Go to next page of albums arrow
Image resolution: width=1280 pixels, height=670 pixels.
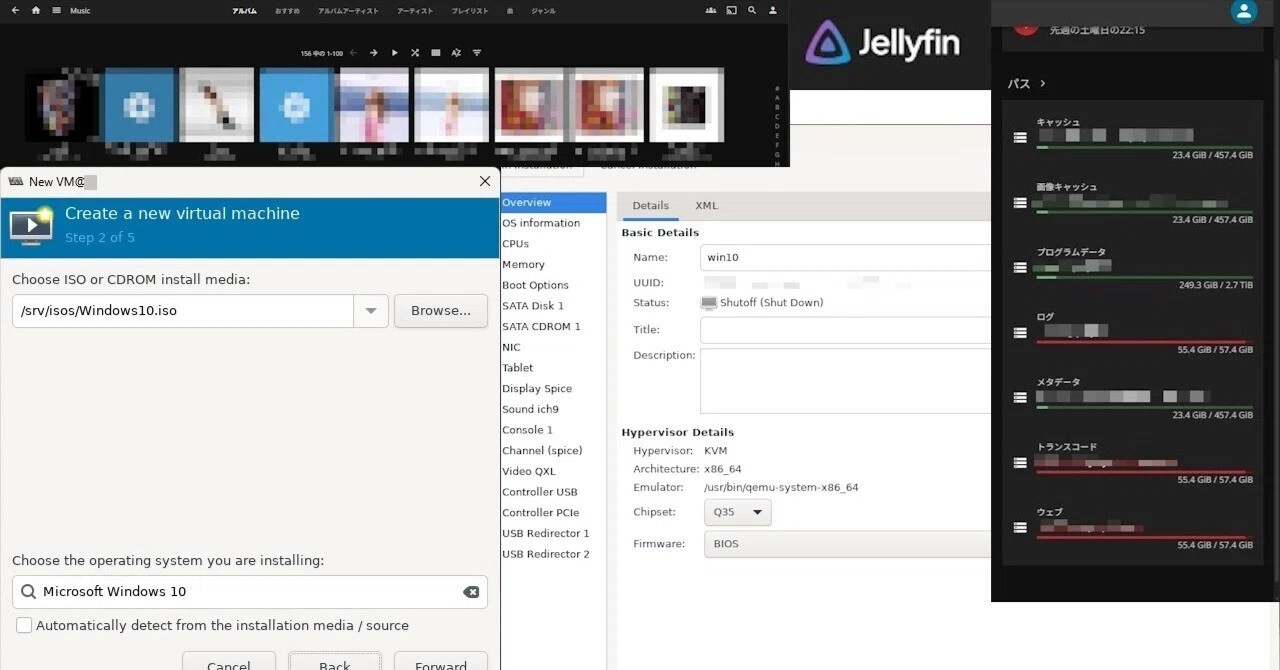[373, 52]
